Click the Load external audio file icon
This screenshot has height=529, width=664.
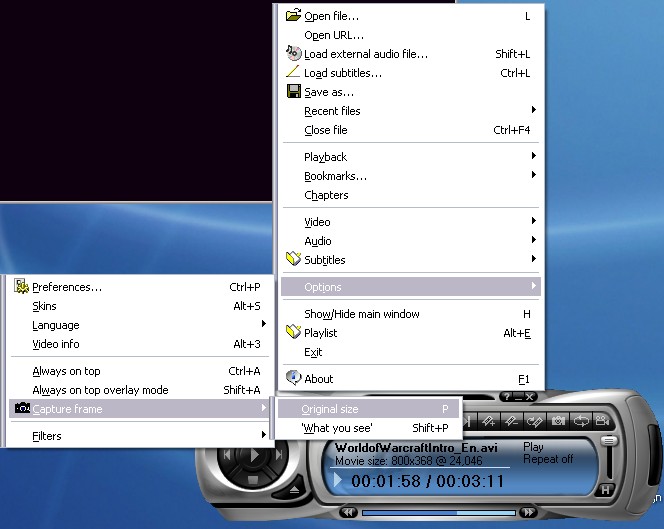(x=293, y=54)
